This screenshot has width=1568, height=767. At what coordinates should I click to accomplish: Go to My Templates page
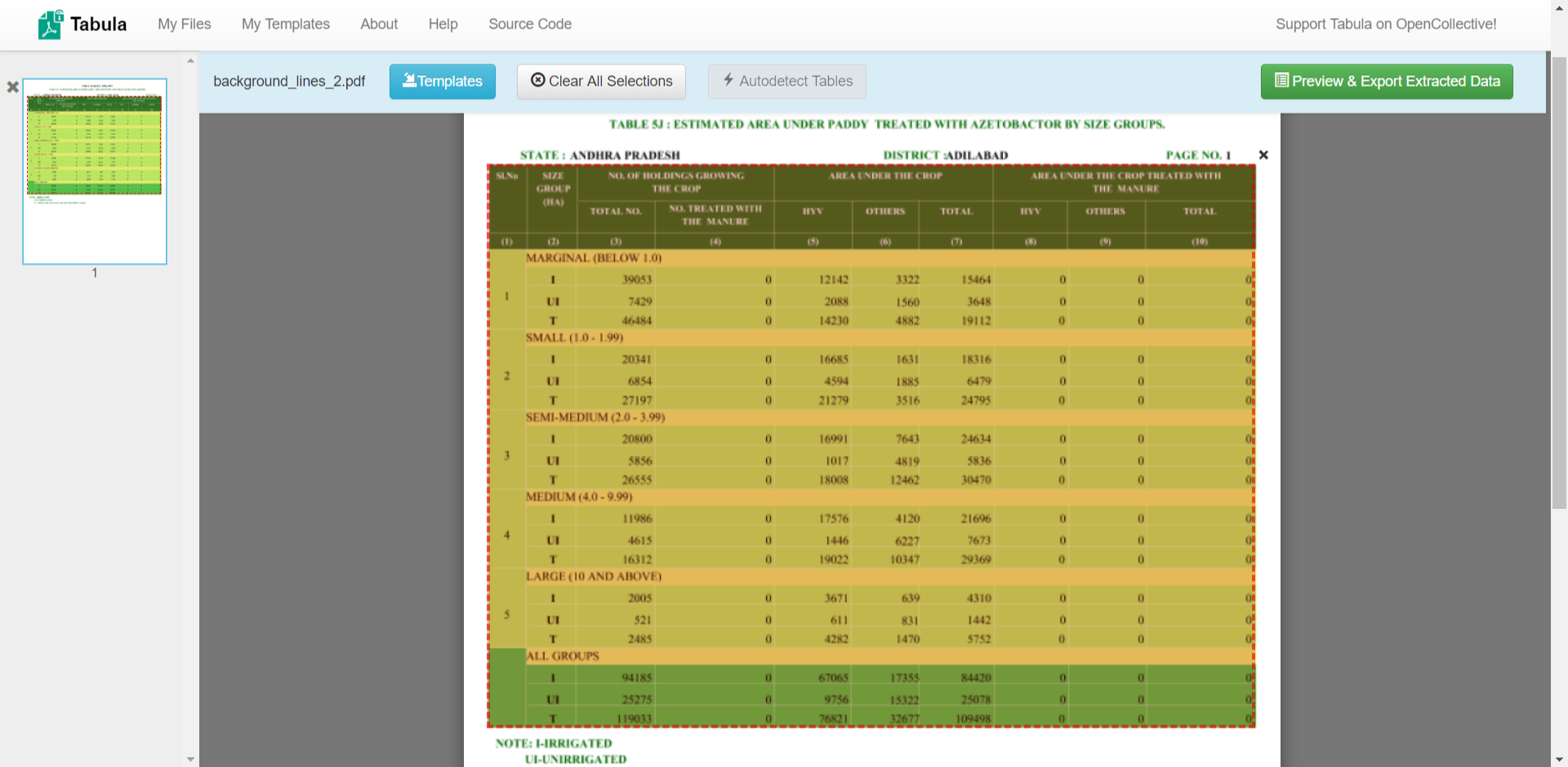pyautogui.click(x=285, y=25)
